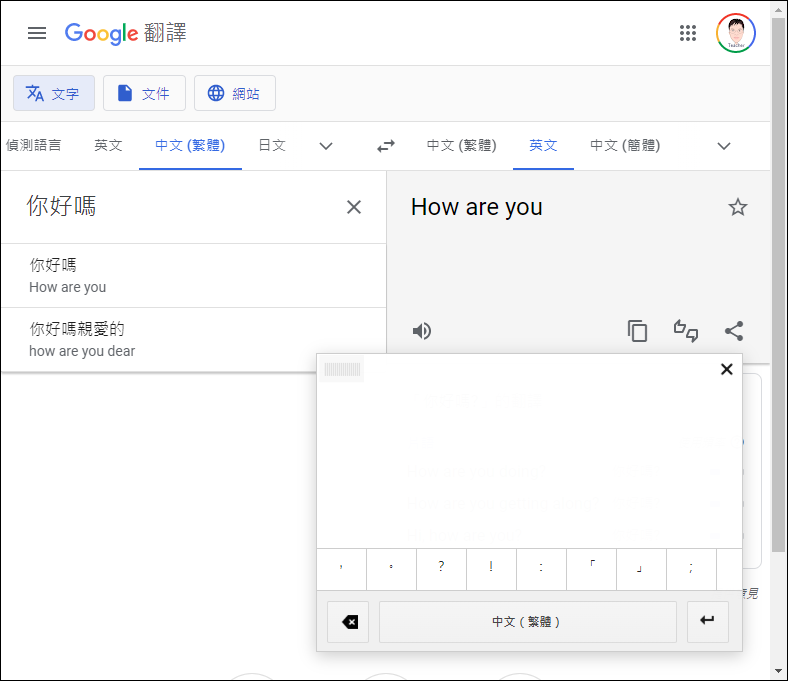Viewport: 788px width, 681px height.
Task: Choose 中文 (繁體) as source language
Action: 190,146
